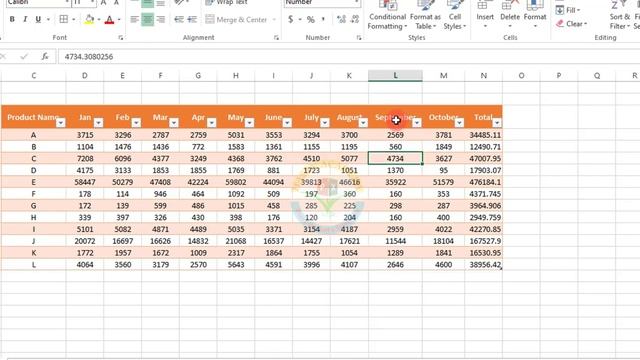This screenshot has width=640, height=360.
Task: Open the Apr column filter dropdown
Action: point(211,122)
